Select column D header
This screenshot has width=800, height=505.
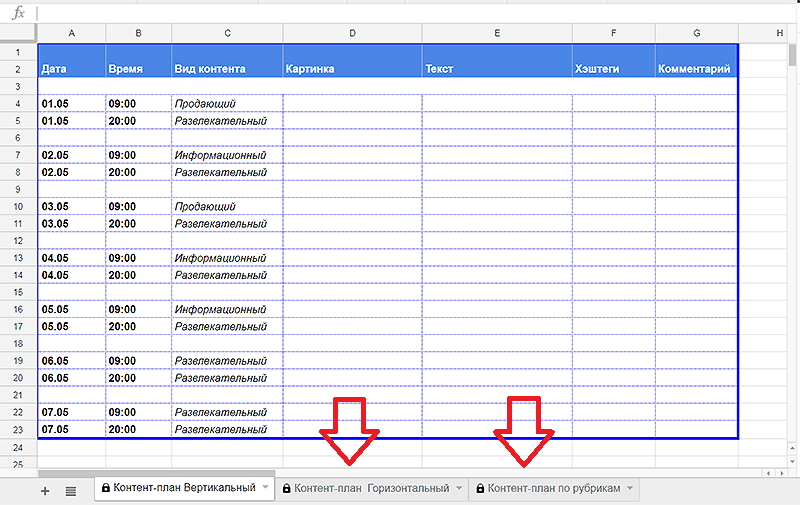pyautogui.click(x=352, y=33)
